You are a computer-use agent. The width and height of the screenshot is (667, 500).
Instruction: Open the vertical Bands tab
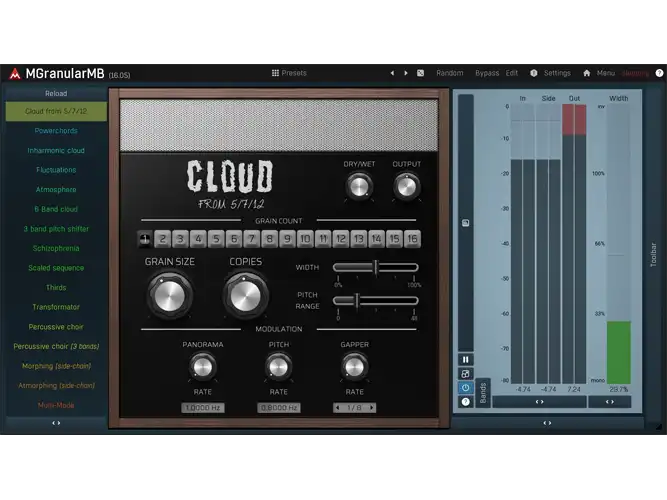point(483,393)
